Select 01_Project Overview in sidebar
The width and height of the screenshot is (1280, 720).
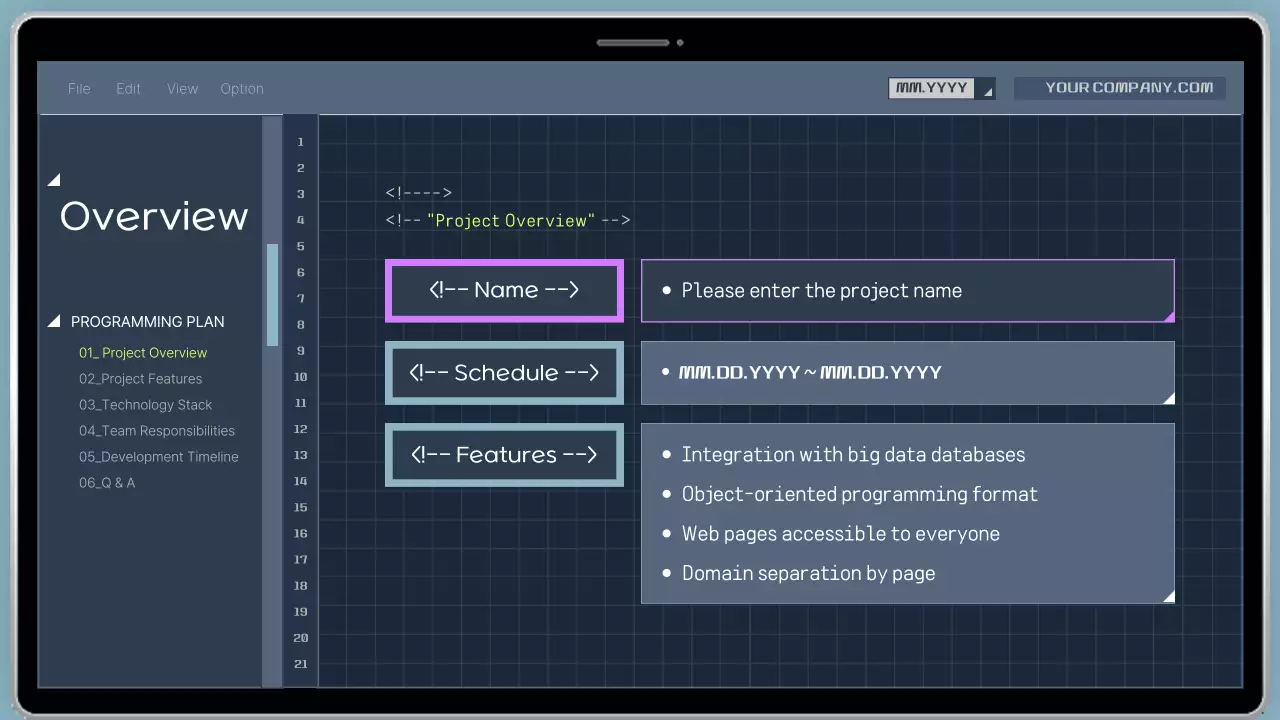pyautogui.click(x=143, y=353)
